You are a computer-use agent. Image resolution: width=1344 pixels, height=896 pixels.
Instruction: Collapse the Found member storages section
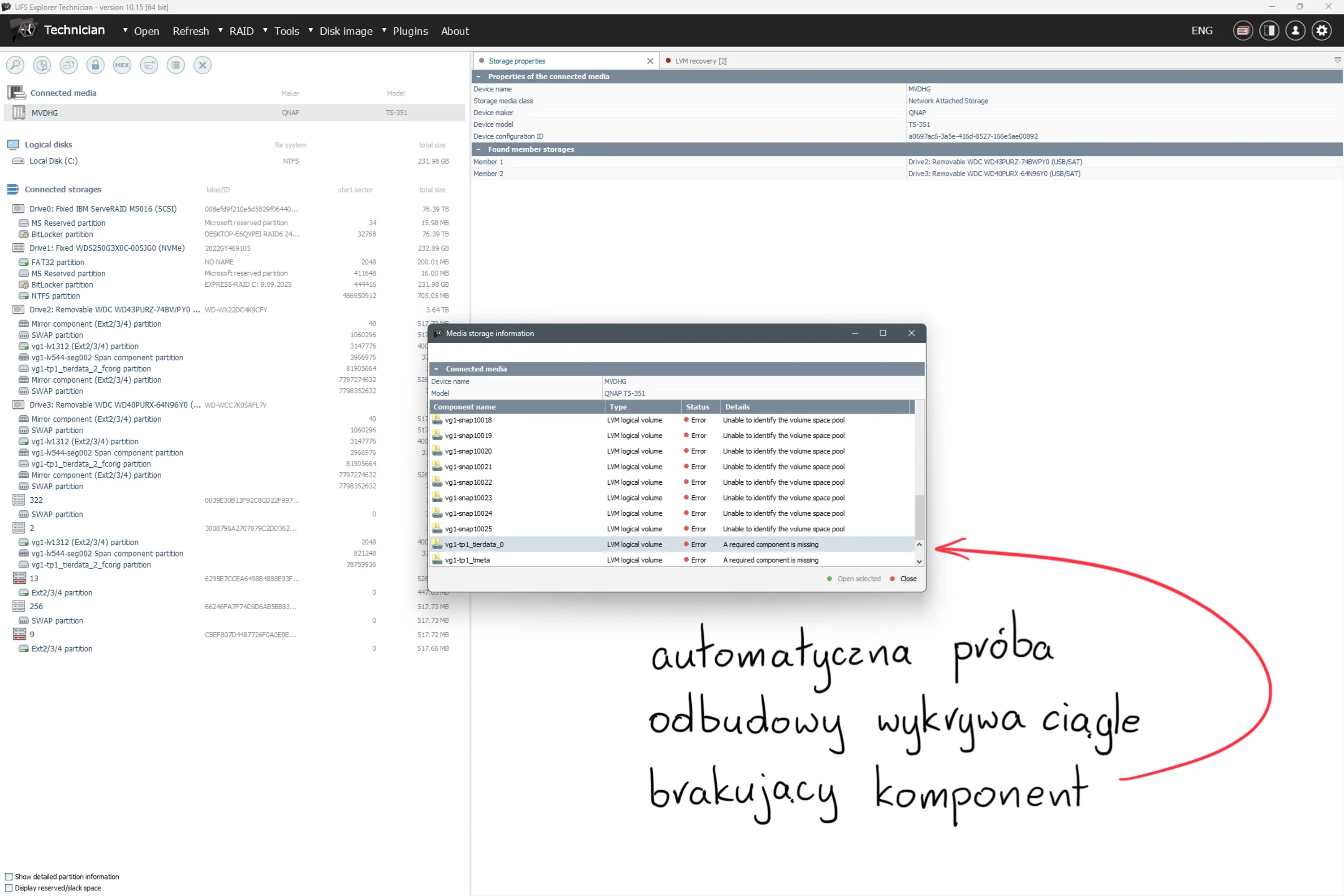479,149
